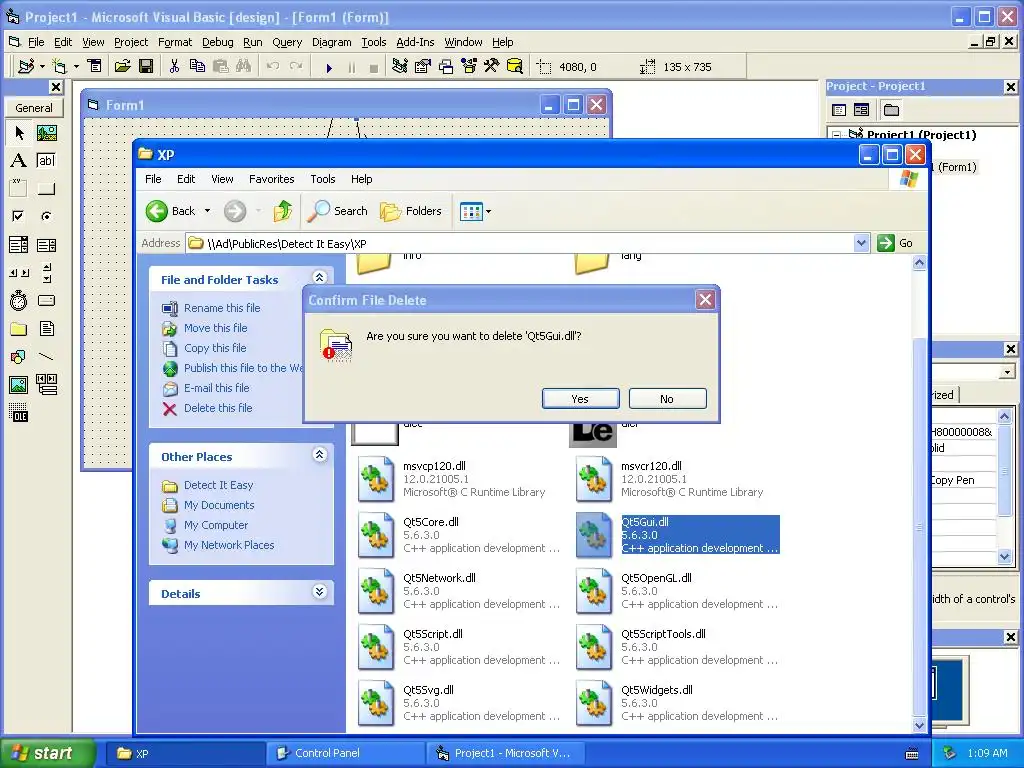Select the PictureBox control tool

(46, 133)
